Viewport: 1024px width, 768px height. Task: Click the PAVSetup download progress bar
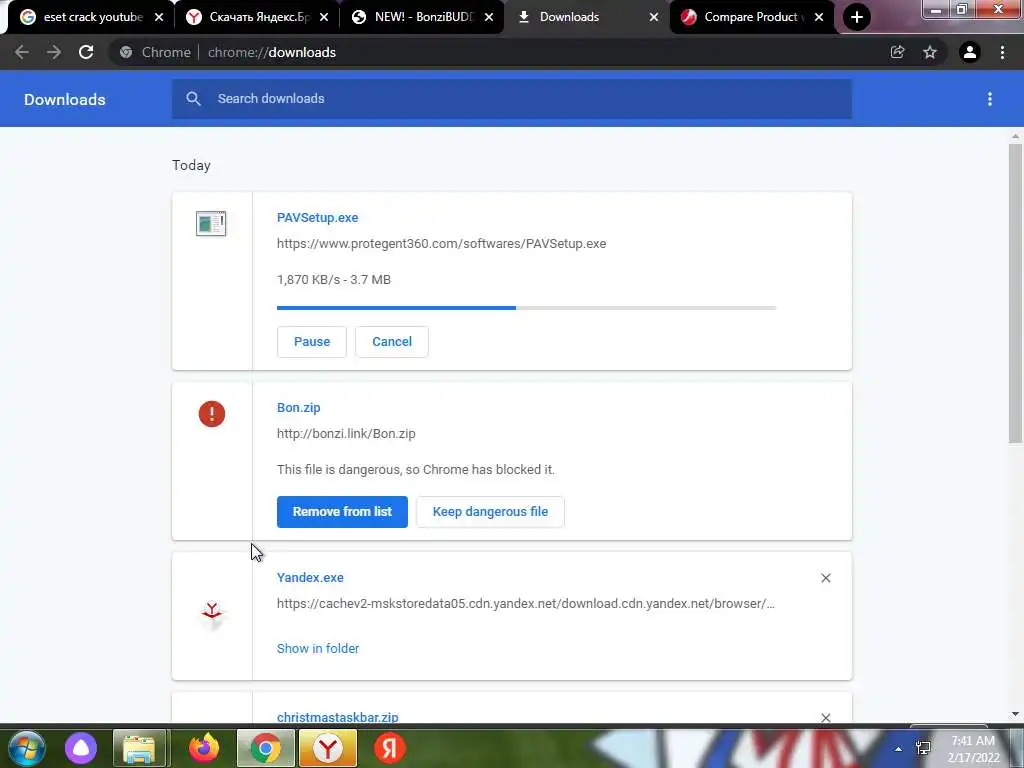pyautogui.click(x=526, y=308)
